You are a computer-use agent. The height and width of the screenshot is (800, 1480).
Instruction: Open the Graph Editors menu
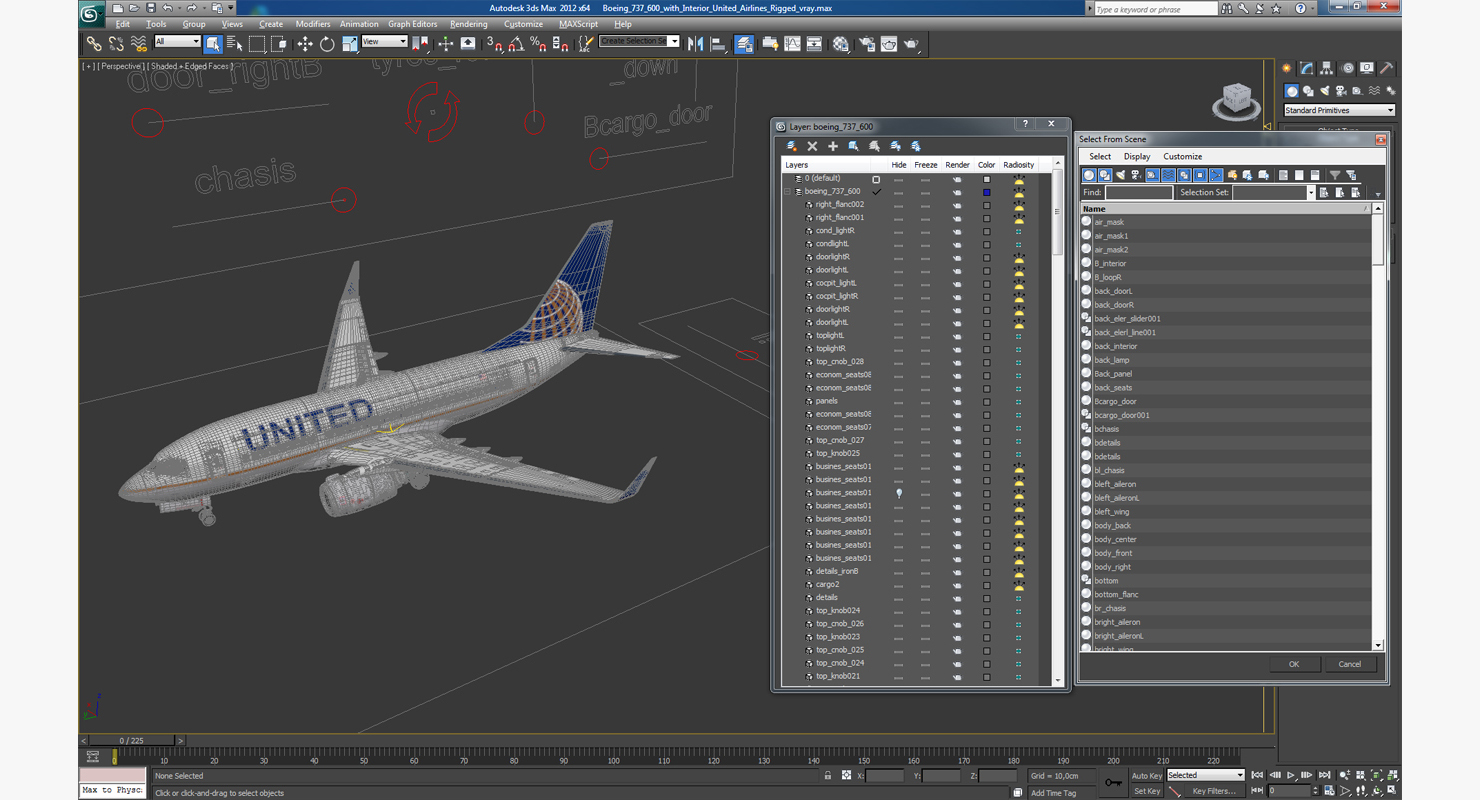[x=412, y=24]
